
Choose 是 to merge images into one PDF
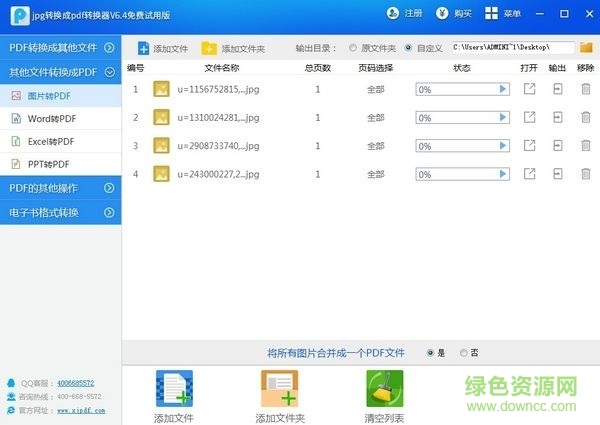coord(430,353)
